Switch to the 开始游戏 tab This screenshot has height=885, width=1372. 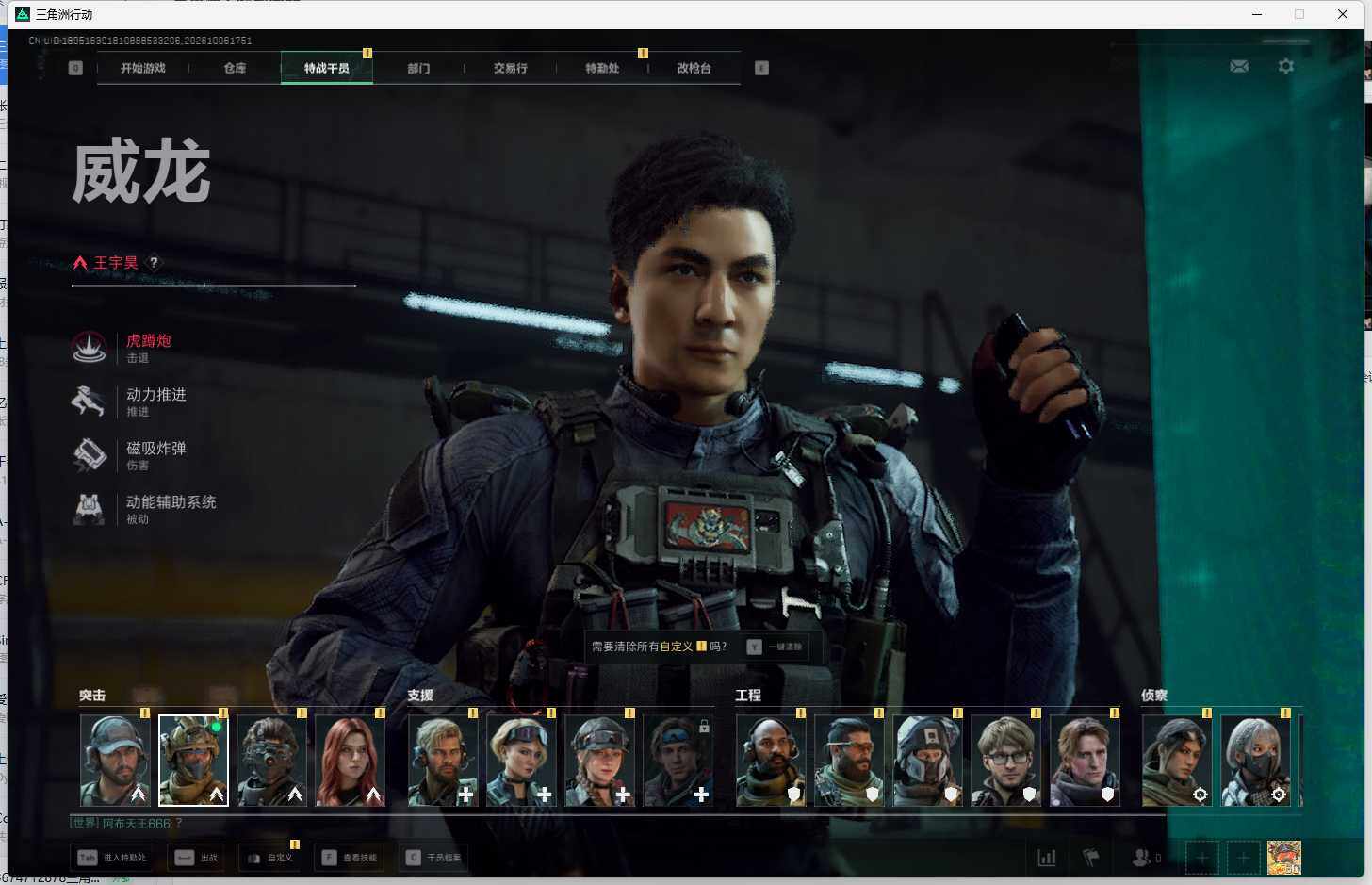tap(143, 68)
